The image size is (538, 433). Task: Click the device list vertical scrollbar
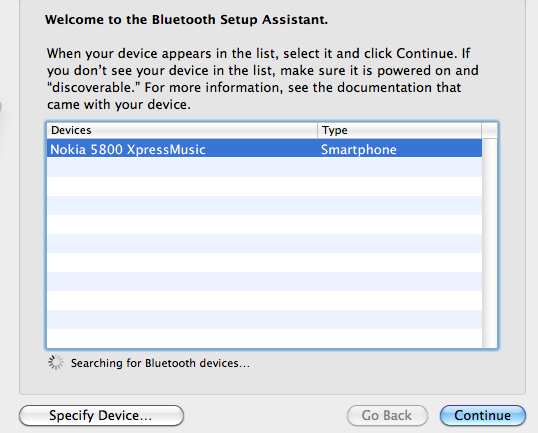coord(489,243)
